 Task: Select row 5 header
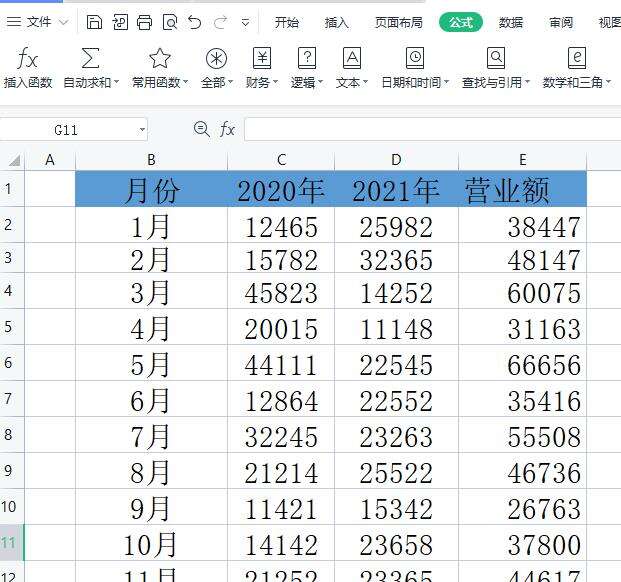12,327
